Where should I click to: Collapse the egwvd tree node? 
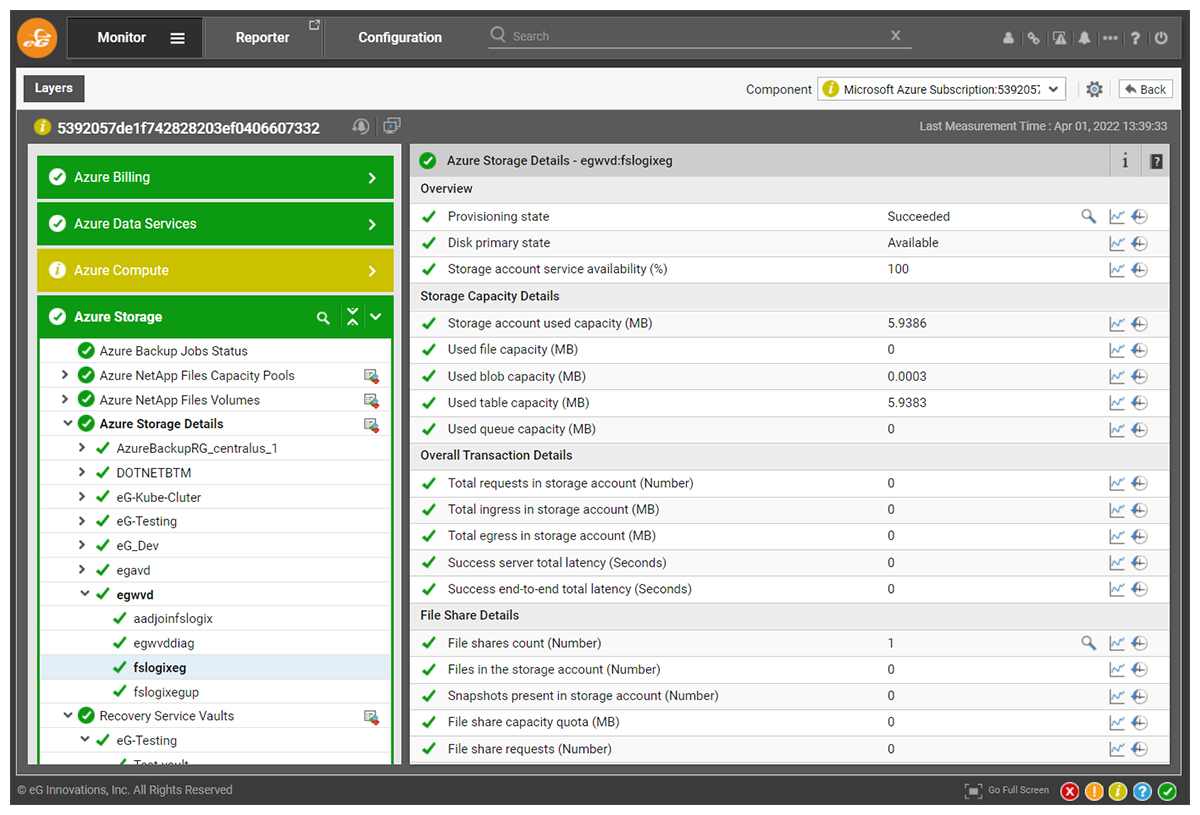(84, 594)
